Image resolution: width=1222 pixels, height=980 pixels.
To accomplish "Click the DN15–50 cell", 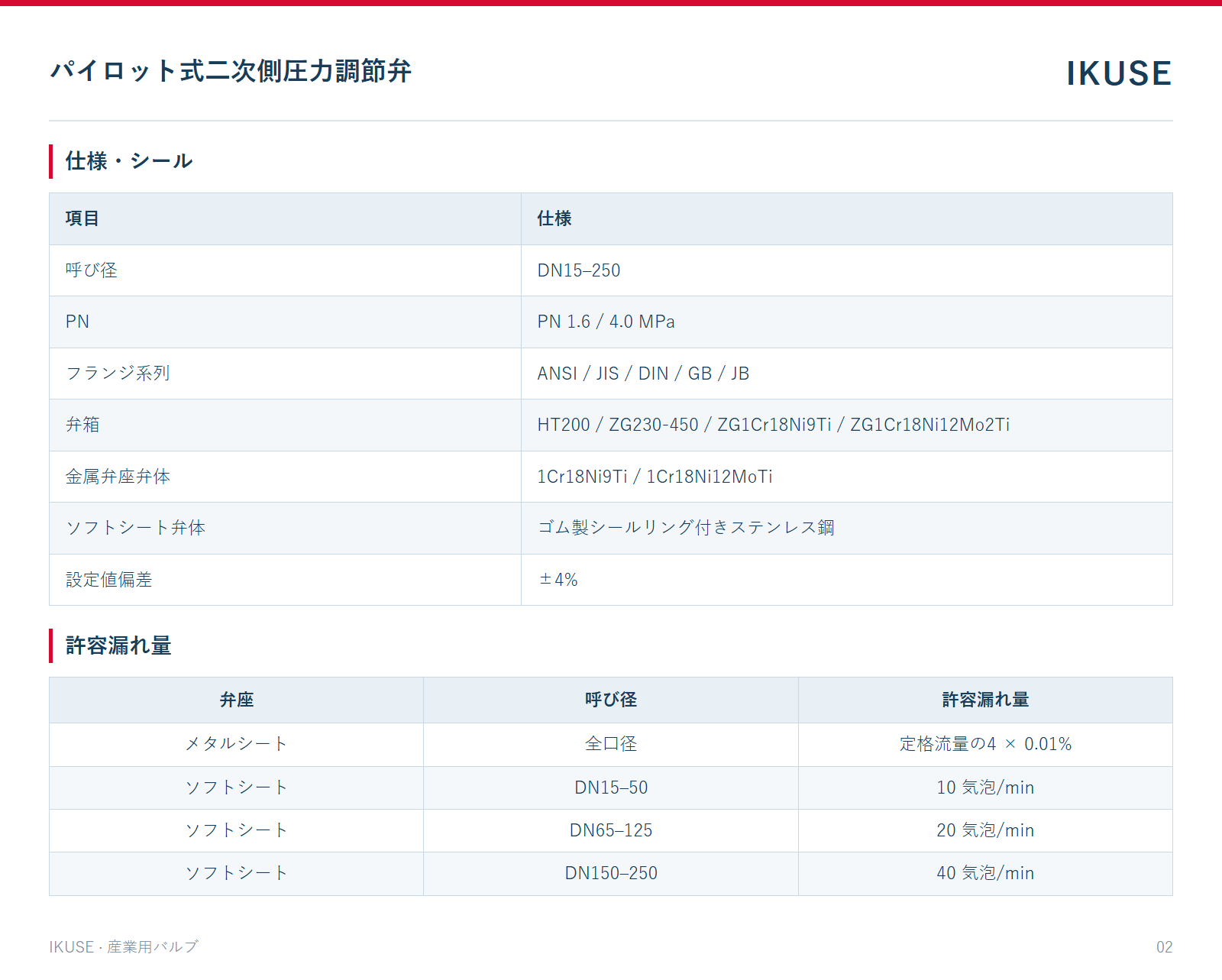I will pyautogui.click(x=611, y=788).
